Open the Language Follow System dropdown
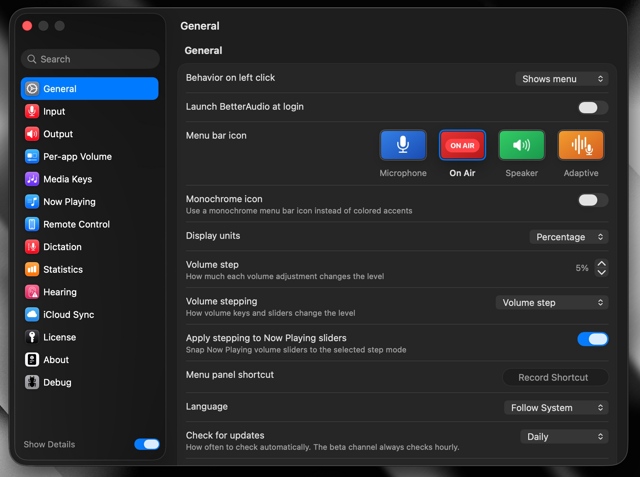The image size is (640, 477). click(x=556, y=407)
